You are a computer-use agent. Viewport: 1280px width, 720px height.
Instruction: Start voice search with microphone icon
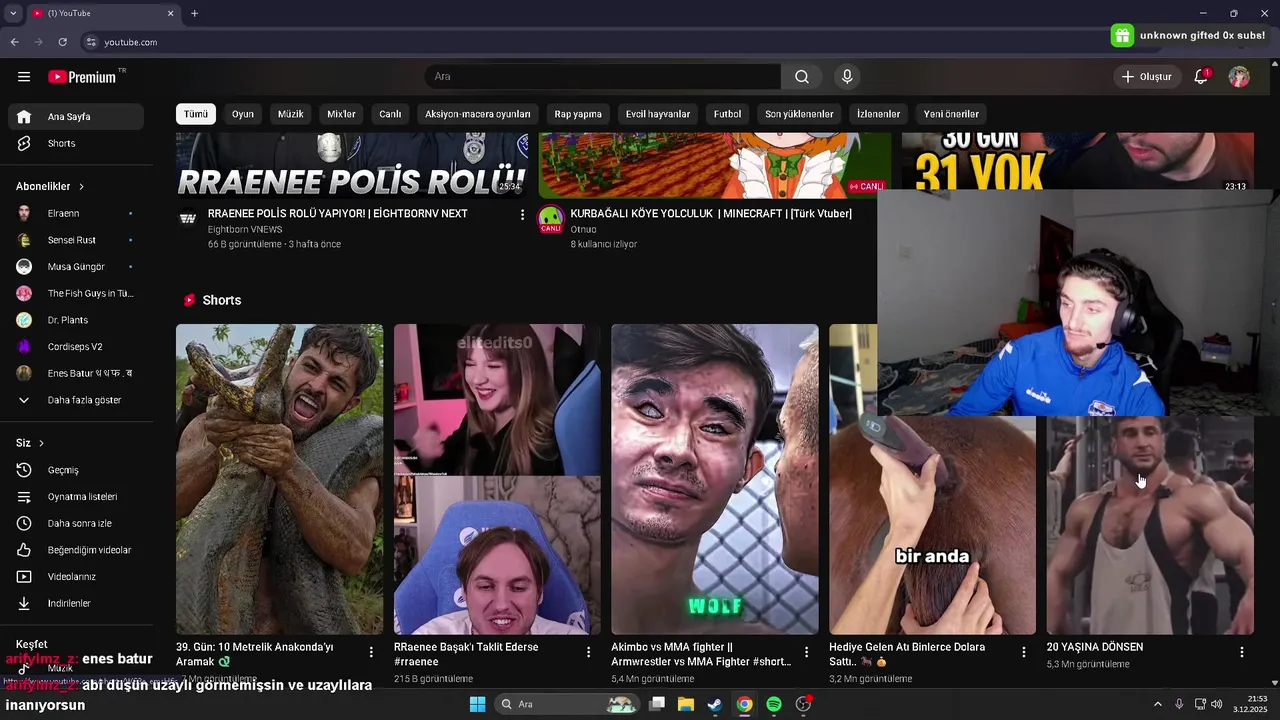tap(847, 77)
